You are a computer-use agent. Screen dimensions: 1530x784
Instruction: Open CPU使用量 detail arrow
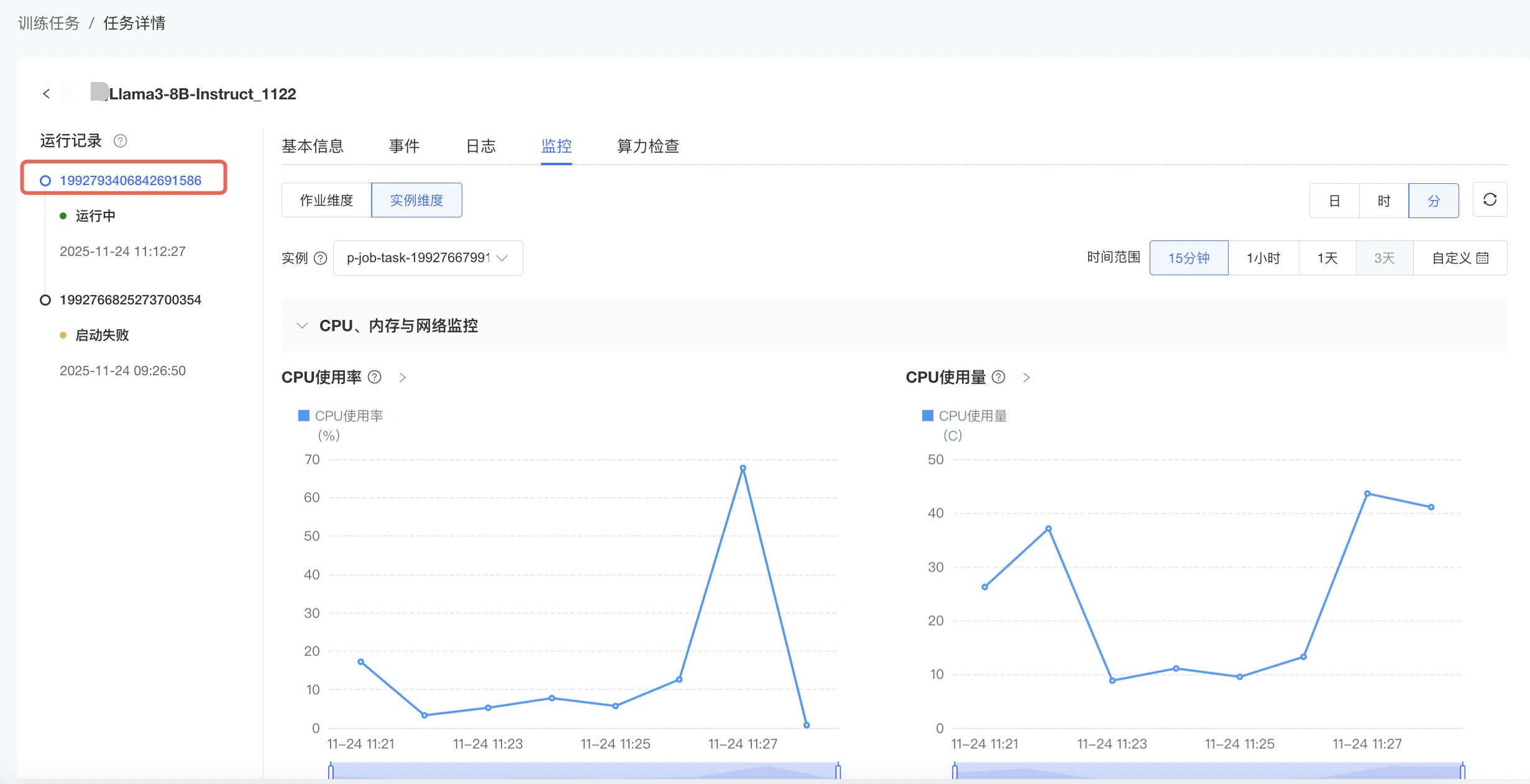pyautogui.click(x=1027, y=378)
